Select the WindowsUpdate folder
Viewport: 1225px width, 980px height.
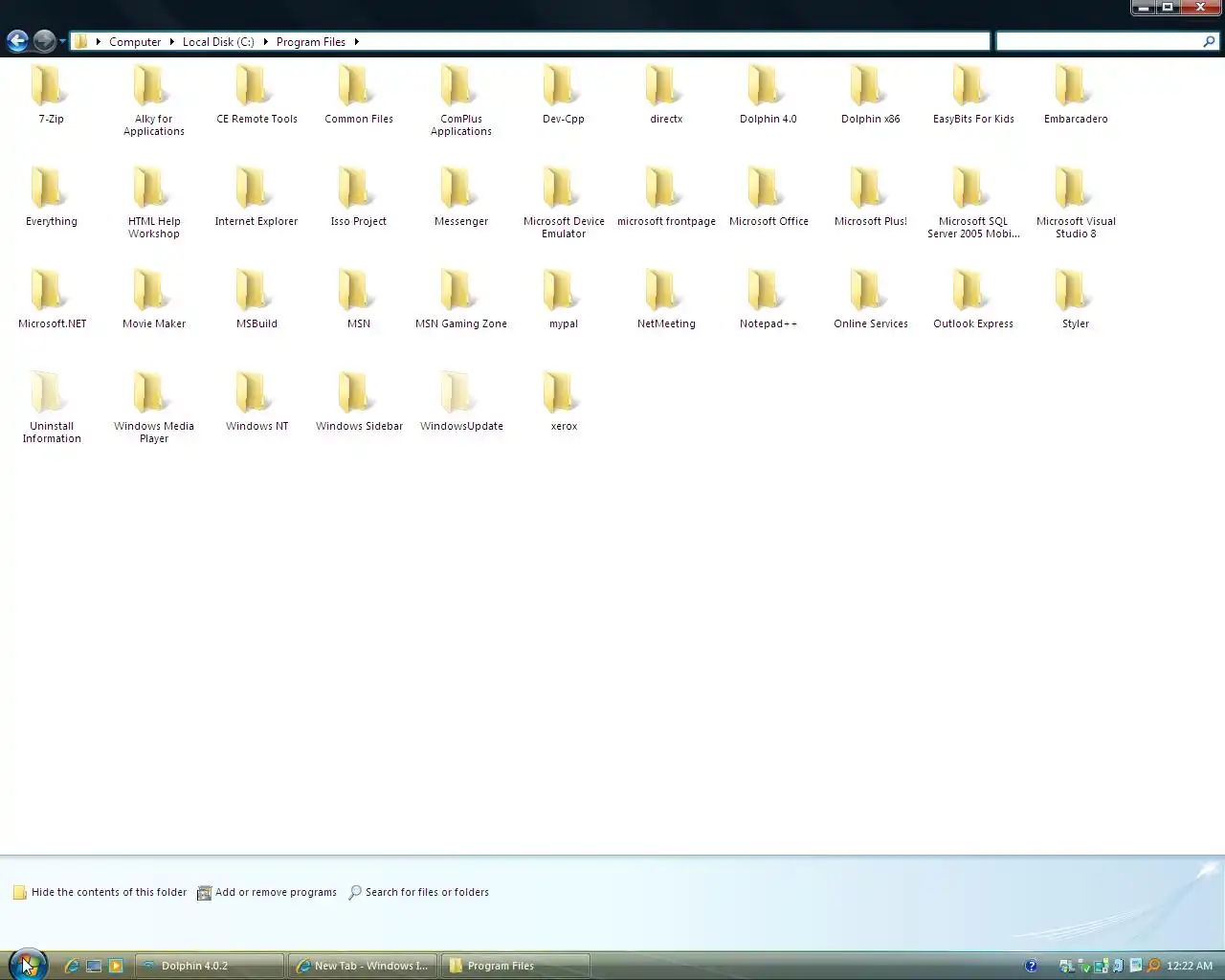tap(461, 401)
